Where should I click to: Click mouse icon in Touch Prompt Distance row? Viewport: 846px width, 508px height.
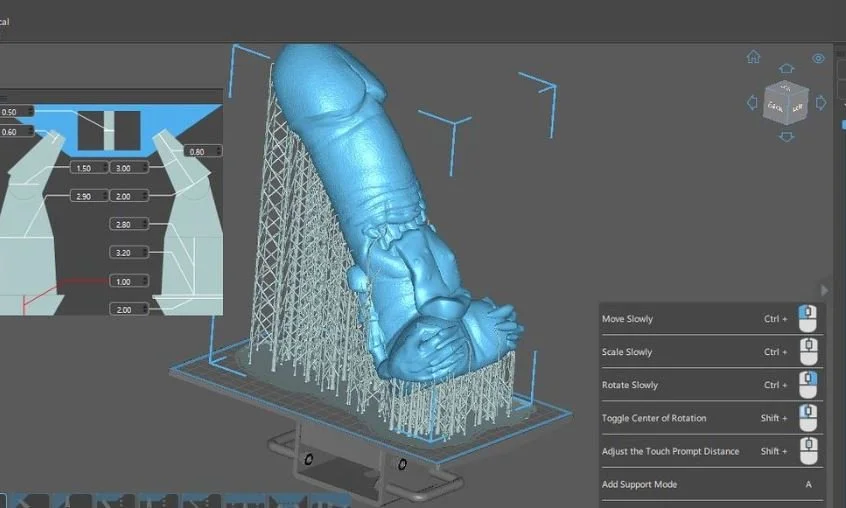pyautogui.click(x=808, y=451)
